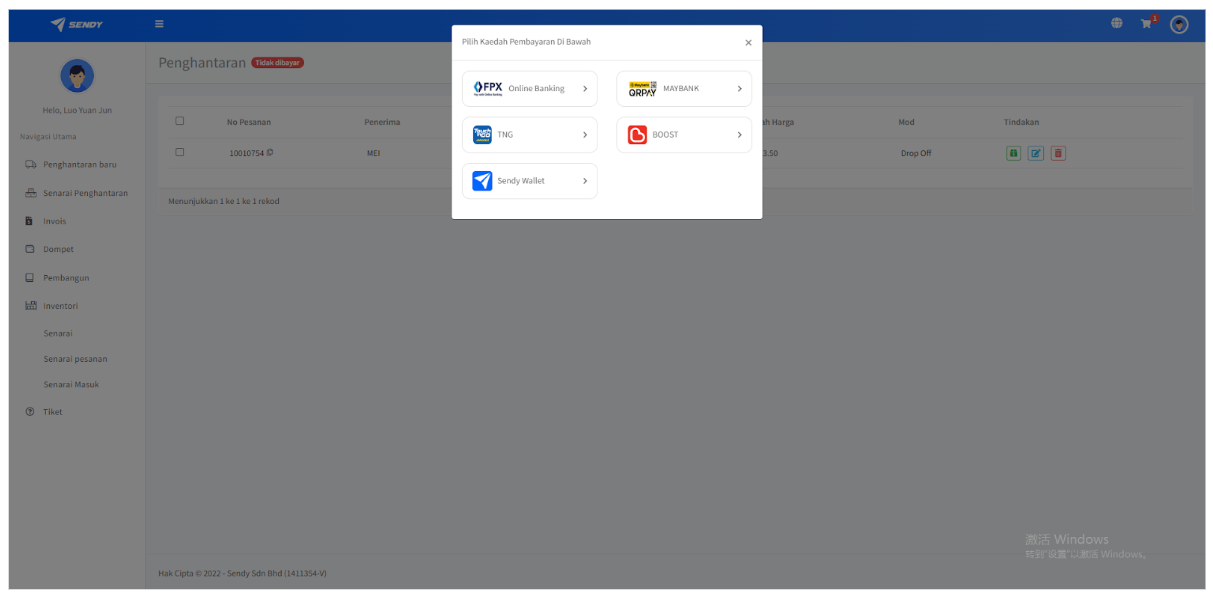1213x596 pixels.
Task: Click the Drop Off mode cell
Action: pos(916,153)
